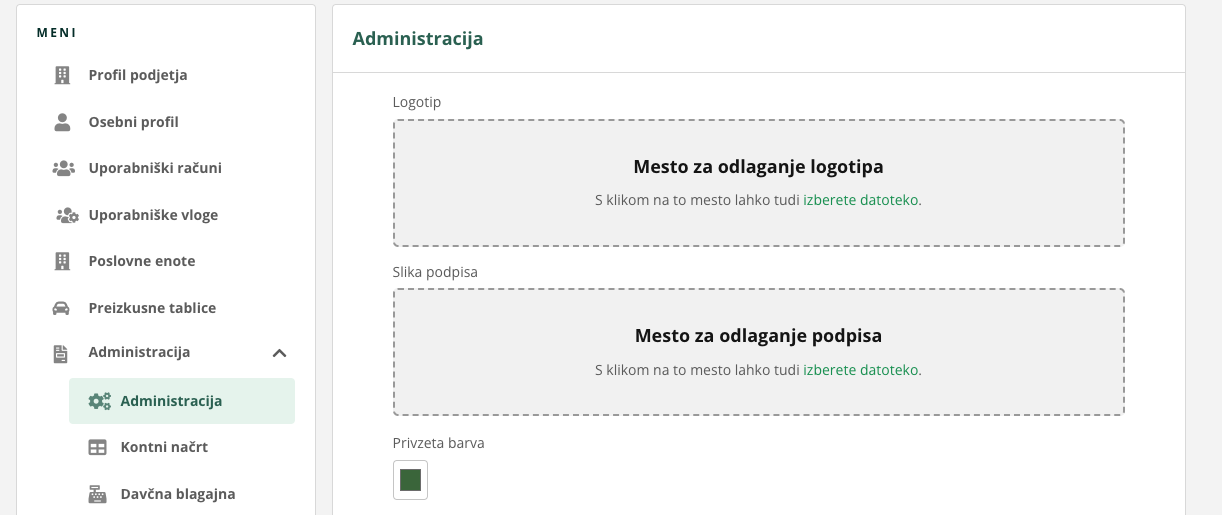Click the building icon beside Poslovne enote
The width and height of the screenshot is (1222, 515).
pos(62,261)
